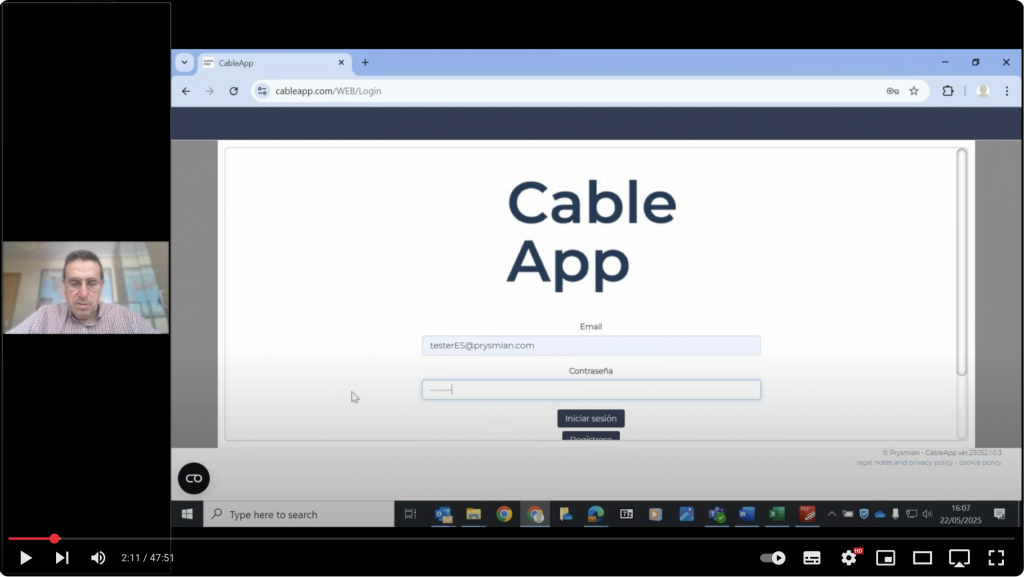The width and height of the screenshot is (1024, 577).
Task: Bookmark this page with the star
Action: tap(914, 91)
